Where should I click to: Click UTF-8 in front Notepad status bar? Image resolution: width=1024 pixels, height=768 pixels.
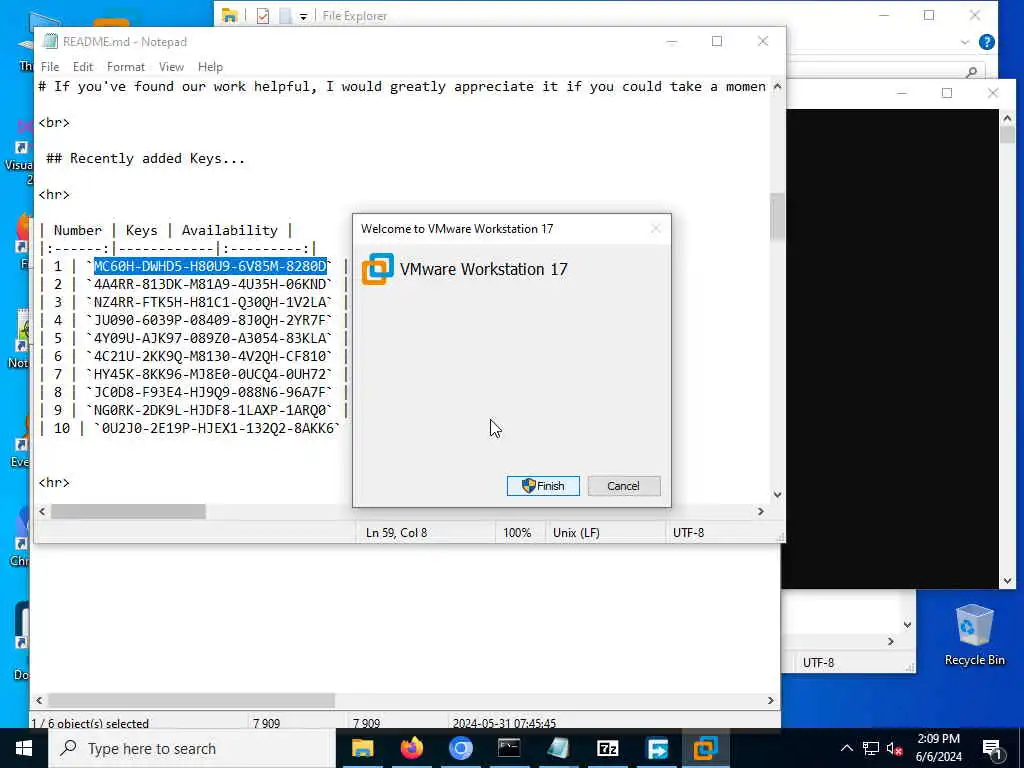coord(688,533)
